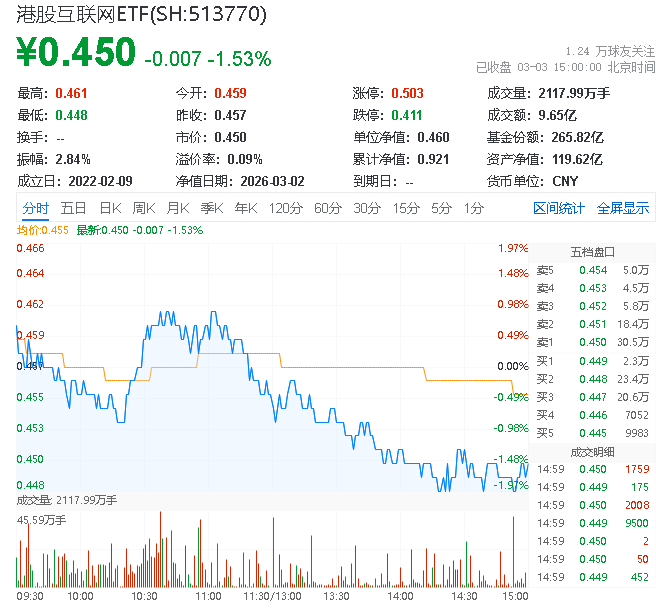The width and height of the screenshot is (656, 615).
Task: Select the 买1 order row at 0.449
Action: pyautogui.click(x=592, y=360)
